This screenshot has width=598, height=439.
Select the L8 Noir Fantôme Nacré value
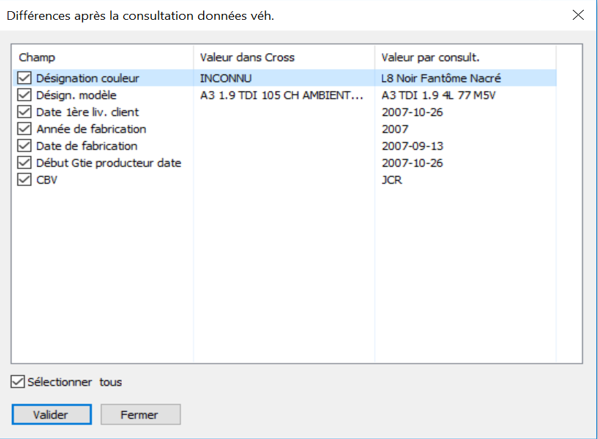point(441,78)
